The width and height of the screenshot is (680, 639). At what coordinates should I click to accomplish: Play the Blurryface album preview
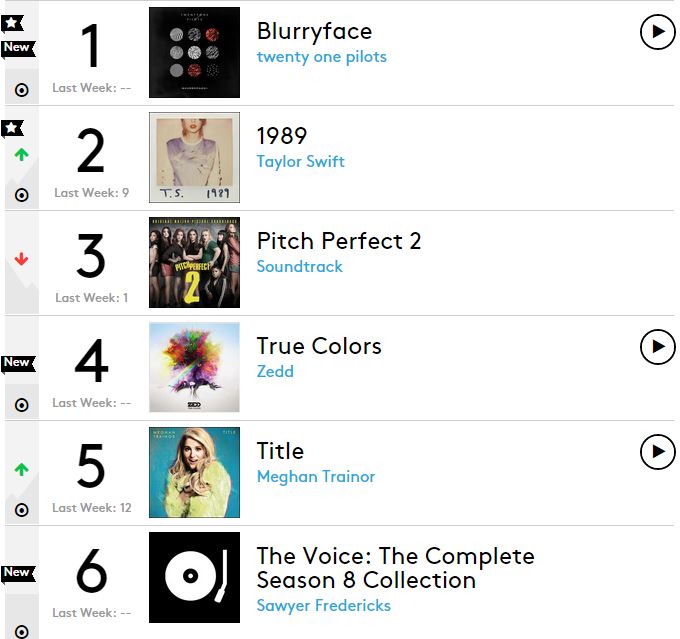(x=657, y=32)
